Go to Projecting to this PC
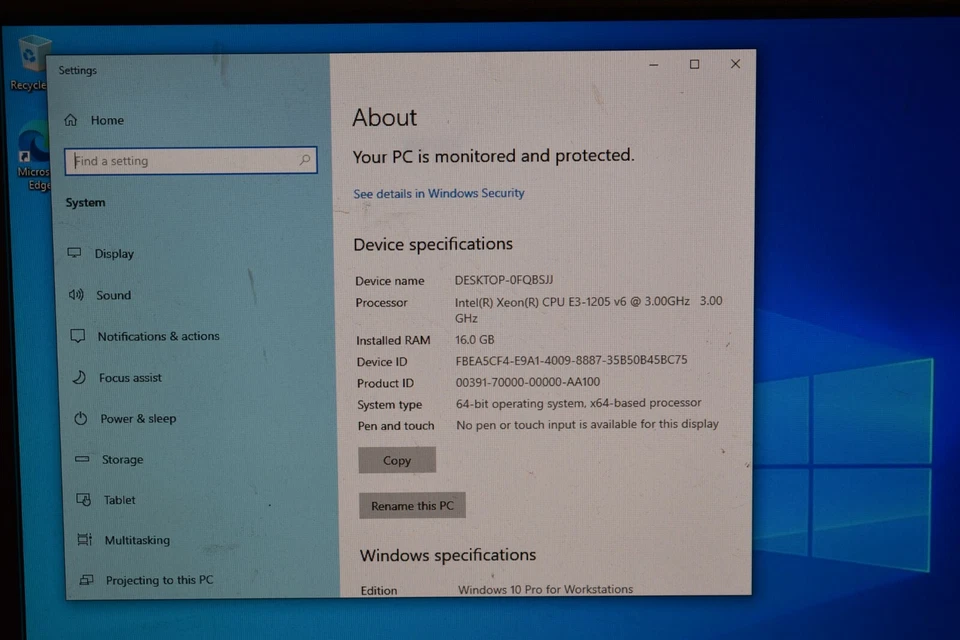 pos(159,580)
